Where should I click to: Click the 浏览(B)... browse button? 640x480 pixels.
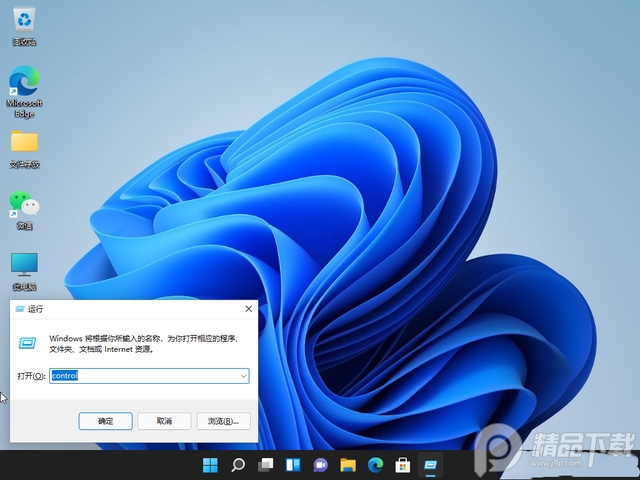223,421
